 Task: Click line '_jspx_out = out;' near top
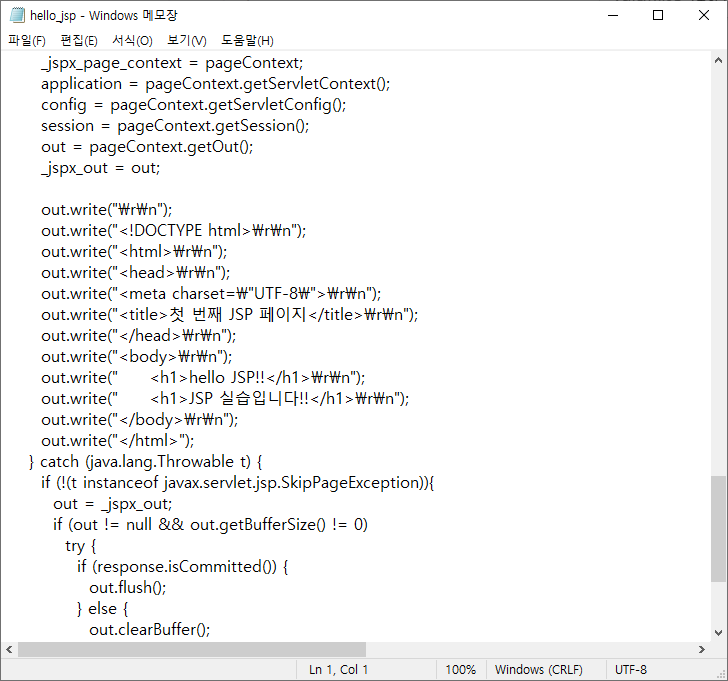[100, 168]
